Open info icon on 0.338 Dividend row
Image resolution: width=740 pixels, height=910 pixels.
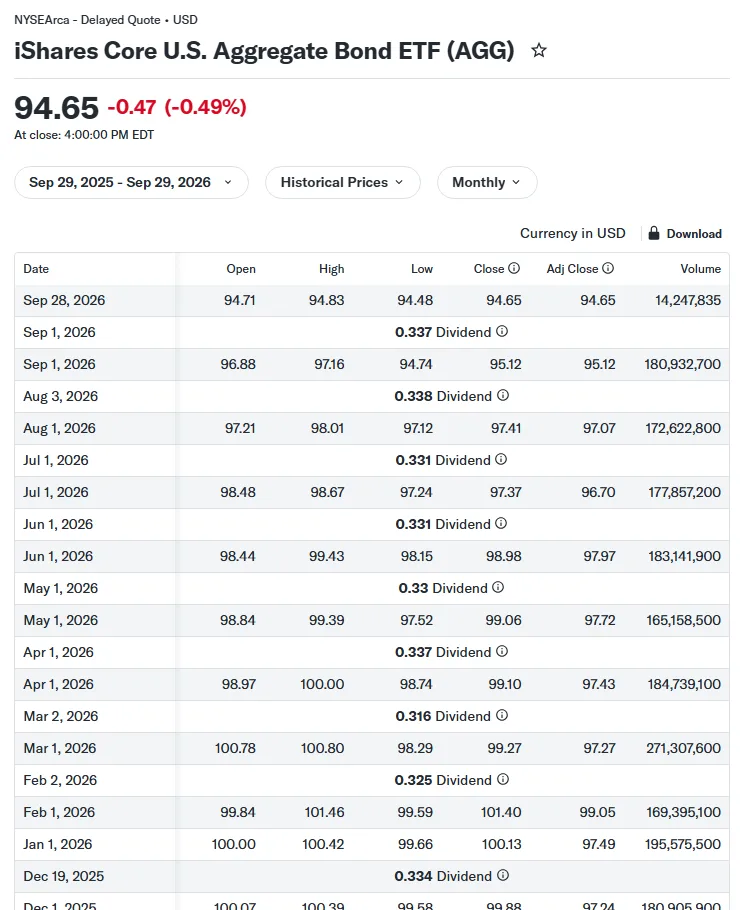(x=503, y=395)
